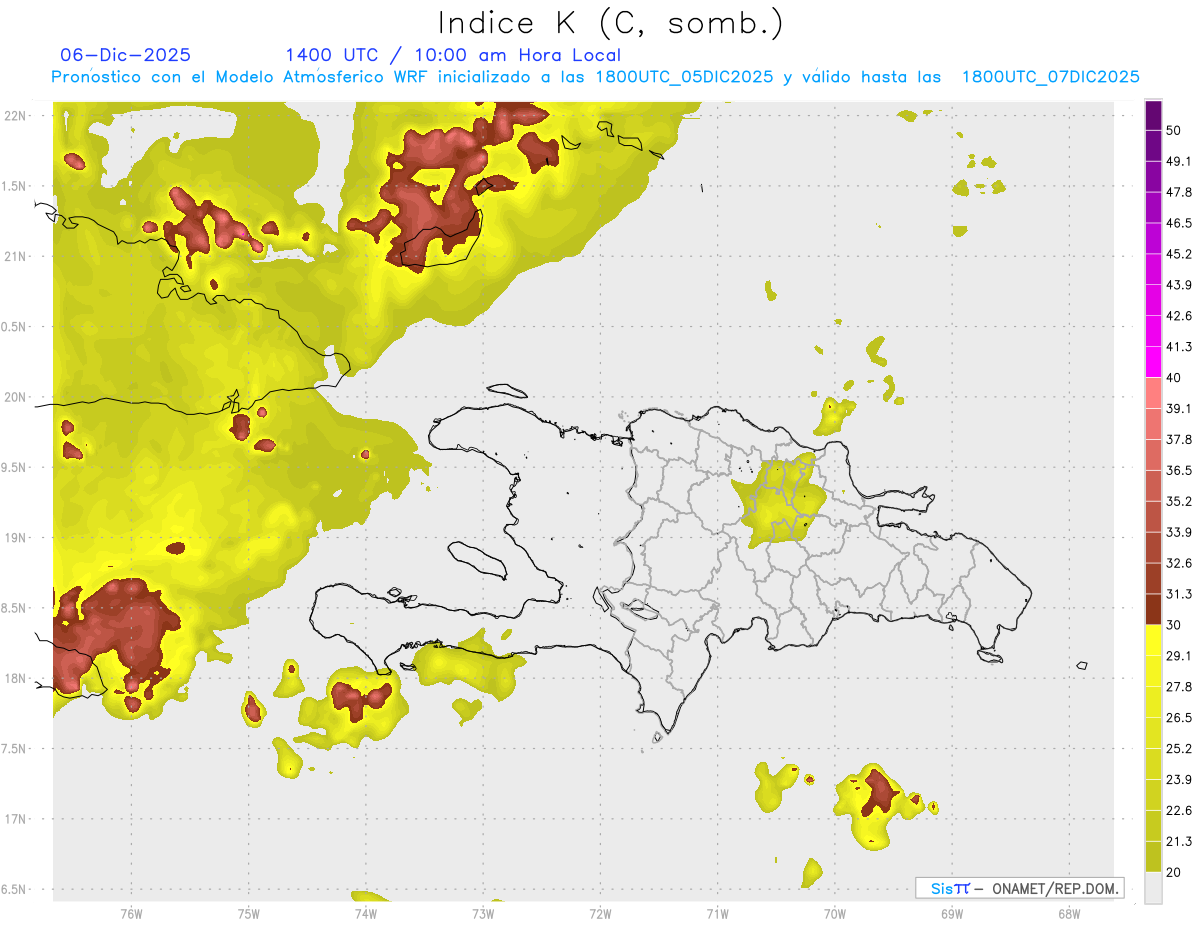The image size is (1200, 927).
Task: Click the legend value 49.1
Action: (x=1179, y=161)
